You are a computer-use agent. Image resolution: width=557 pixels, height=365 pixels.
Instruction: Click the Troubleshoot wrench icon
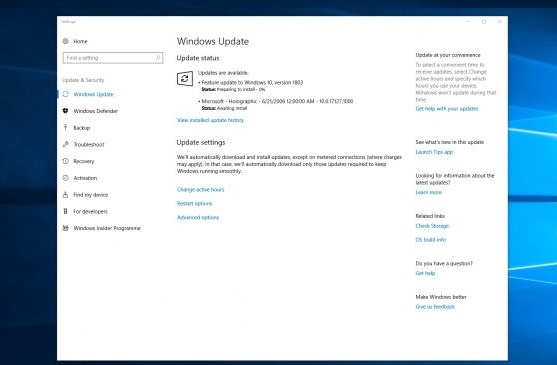[65, 144]
